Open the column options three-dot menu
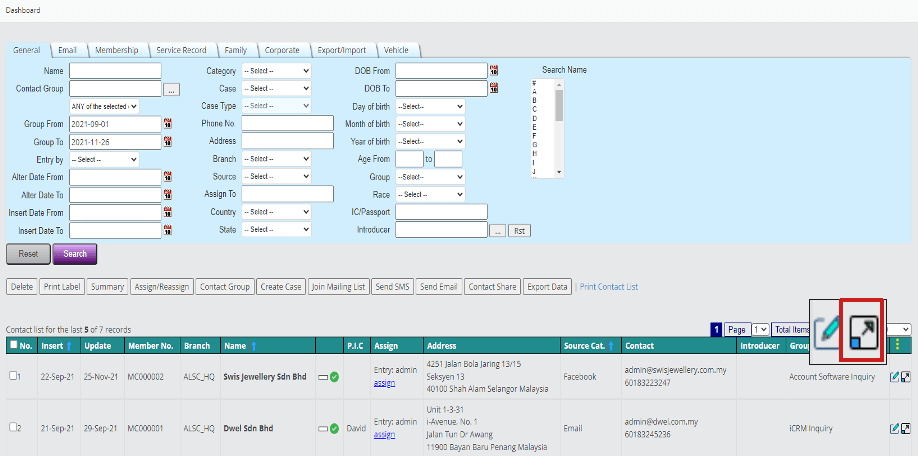 click(898, 345)
